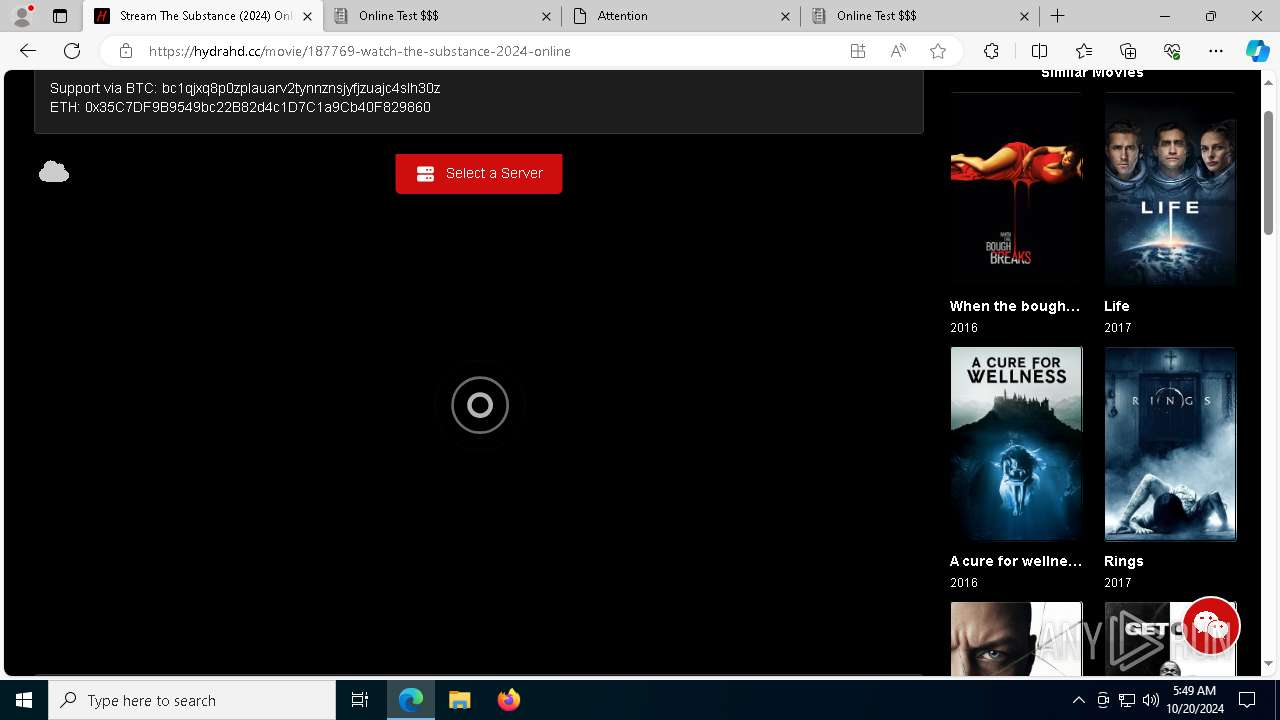The height and width of the screenshot is (720, 1280).
Task: Open Microsoft Edge taskbar icon
Action: pyautogui.click(x=411, y=700)
